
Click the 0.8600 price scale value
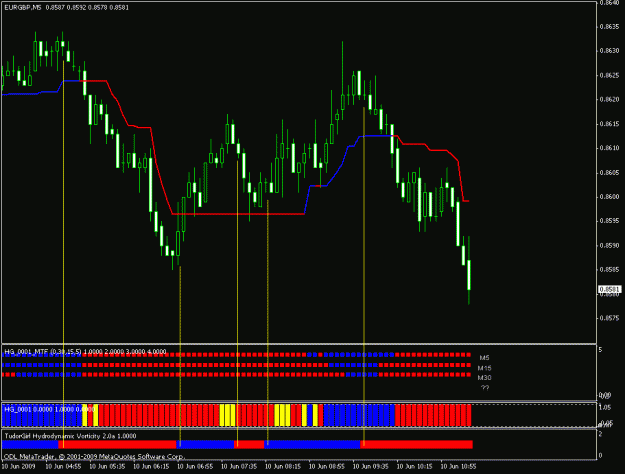point(610,197)
